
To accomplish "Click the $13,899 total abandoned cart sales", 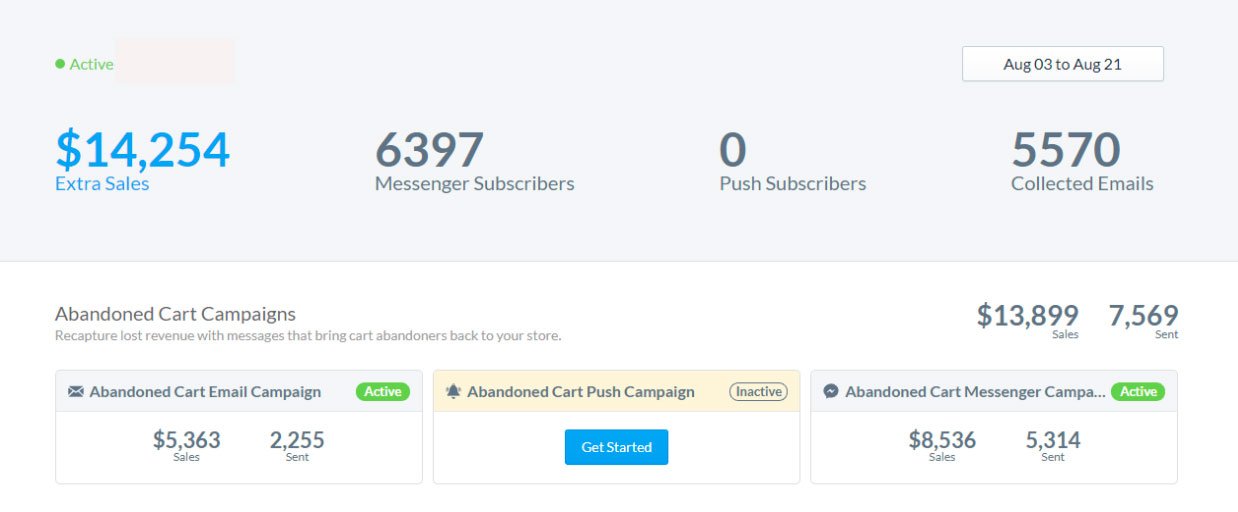I will [x=1028, y=316].
